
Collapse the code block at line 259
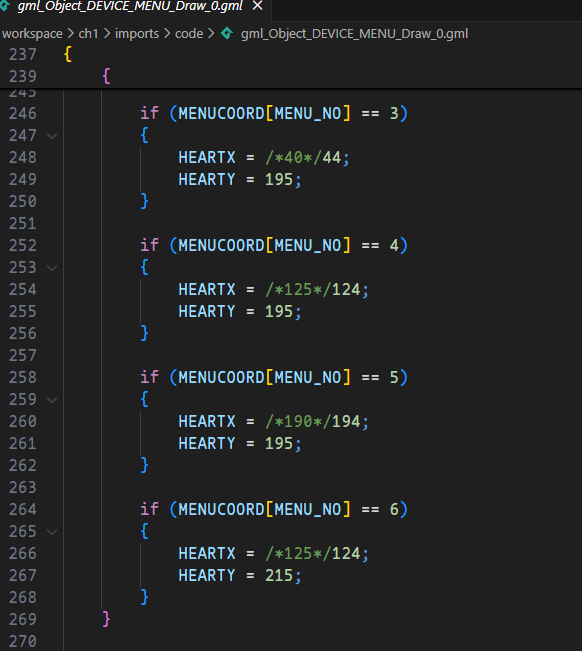[52, 400]
